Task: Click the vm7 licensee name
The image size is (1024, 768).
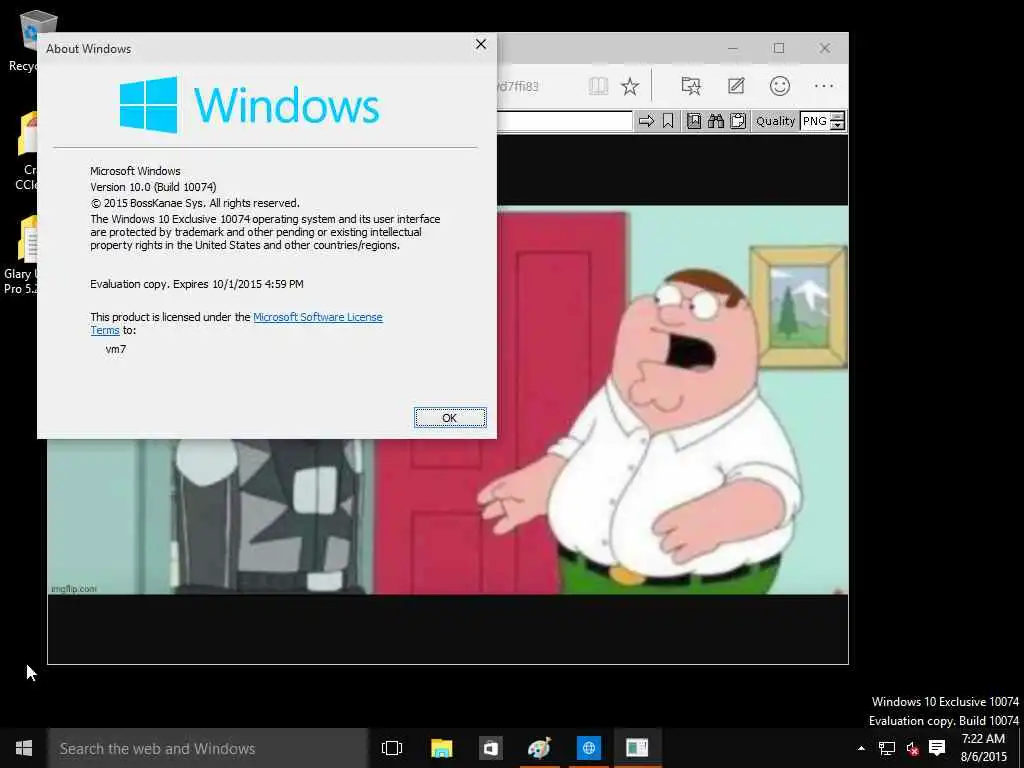Action: (x=116, y=349)
